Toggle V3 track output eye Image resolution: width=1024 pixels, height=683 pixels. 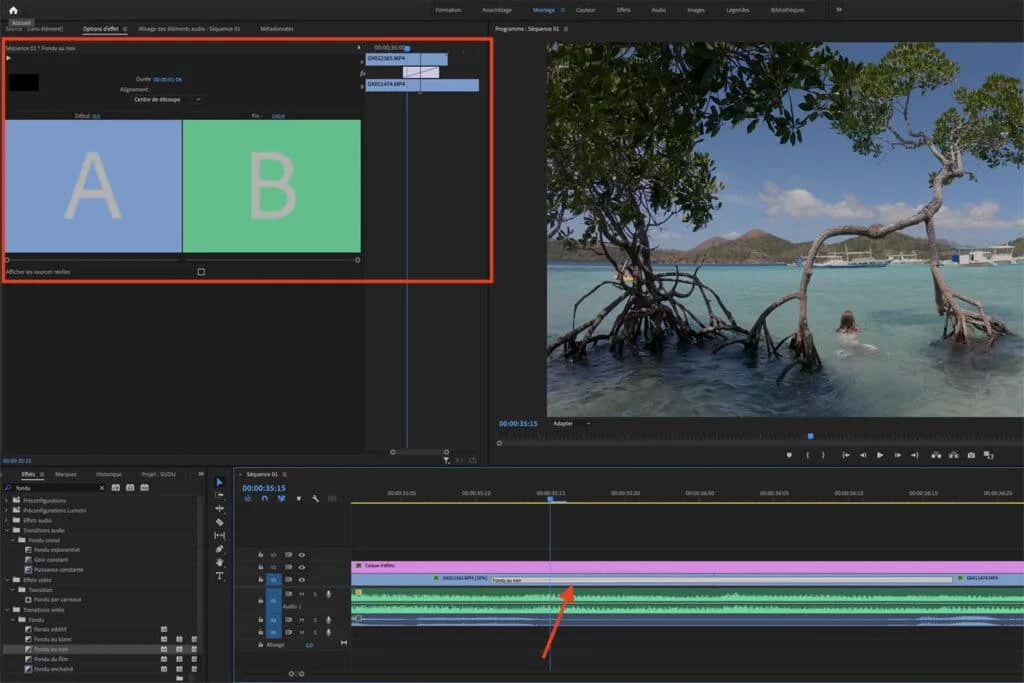click(302, 555)
